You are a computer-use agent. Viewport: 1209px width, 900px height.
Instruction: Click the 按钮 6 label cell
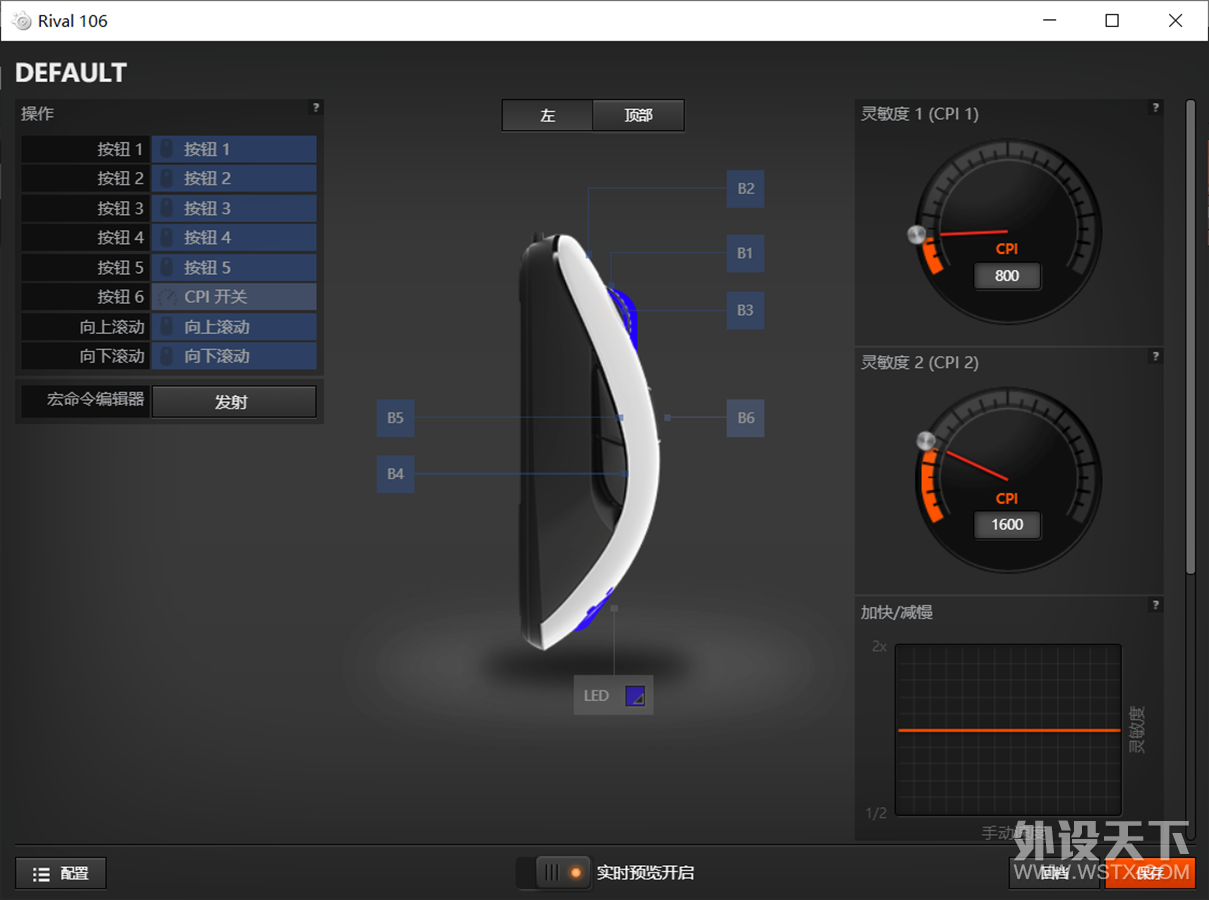[85, 297]
